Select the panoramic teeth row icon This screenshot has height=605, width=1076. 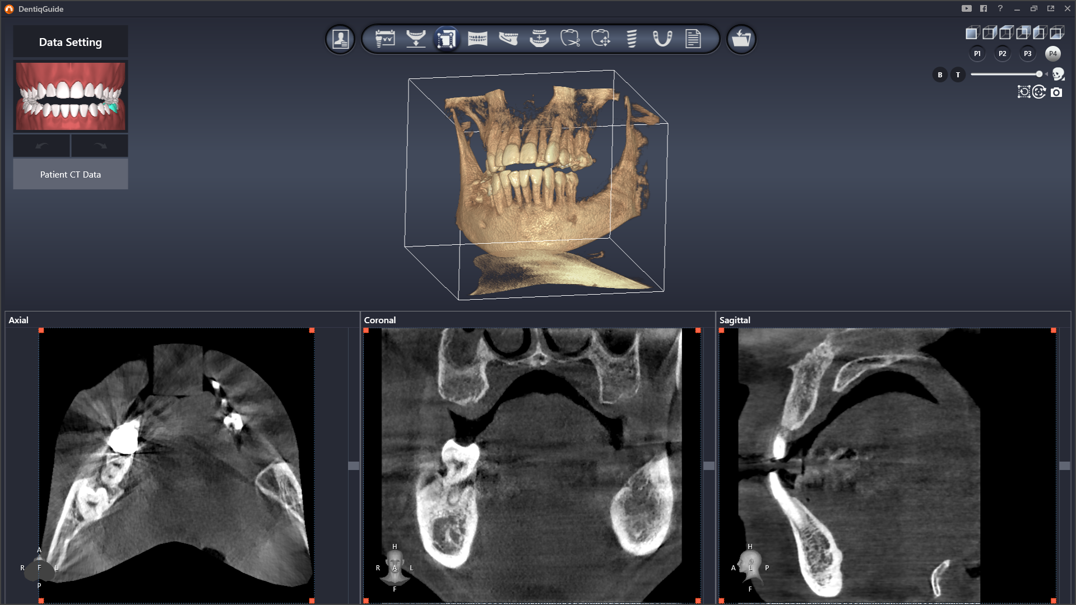coord(478,39)
